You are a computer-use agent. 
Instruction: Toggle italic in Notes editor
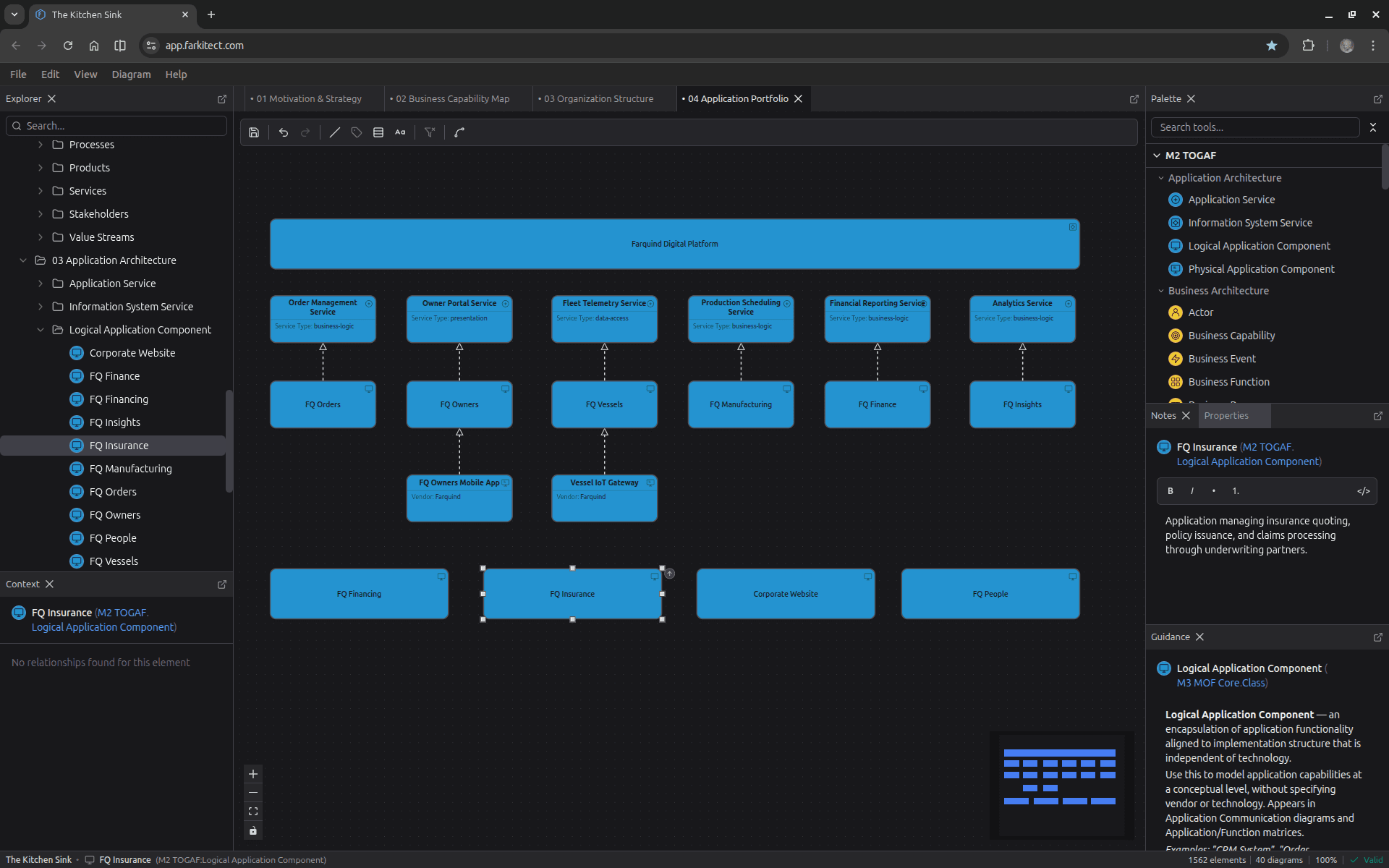click(1192, 491)
